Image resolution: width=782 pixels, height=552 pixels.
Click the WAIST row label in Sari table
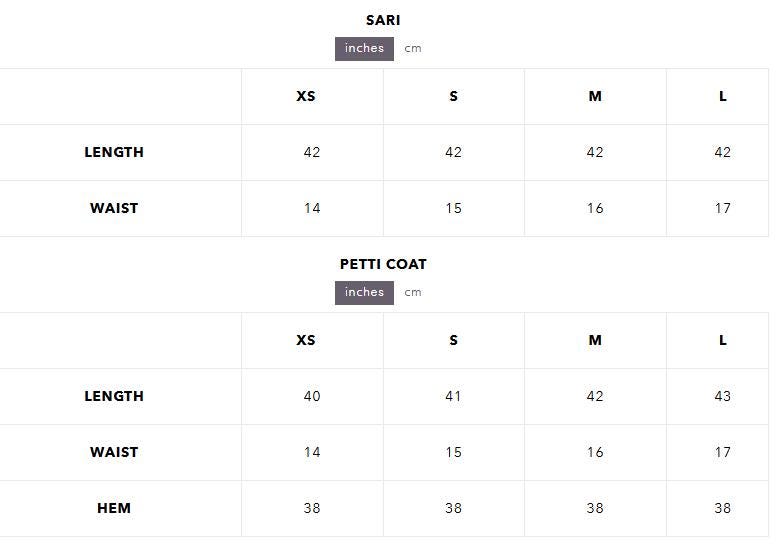[114, 208]
